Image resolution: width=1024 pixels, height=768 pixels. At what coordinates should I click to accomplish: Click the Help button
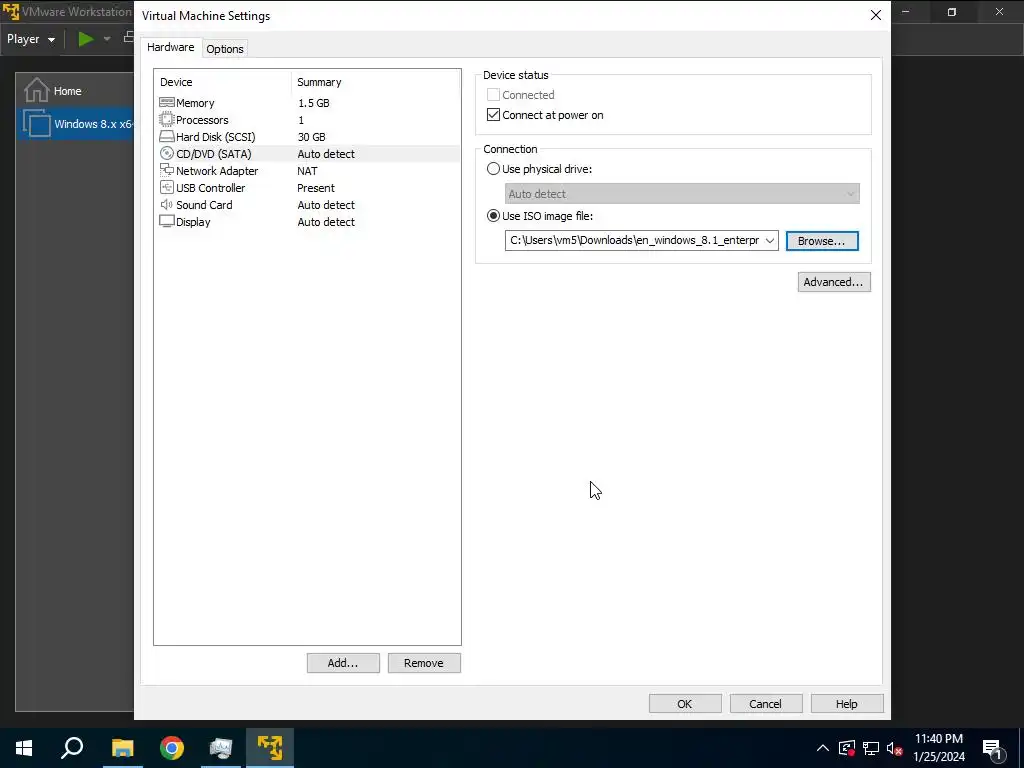[846, 703]
